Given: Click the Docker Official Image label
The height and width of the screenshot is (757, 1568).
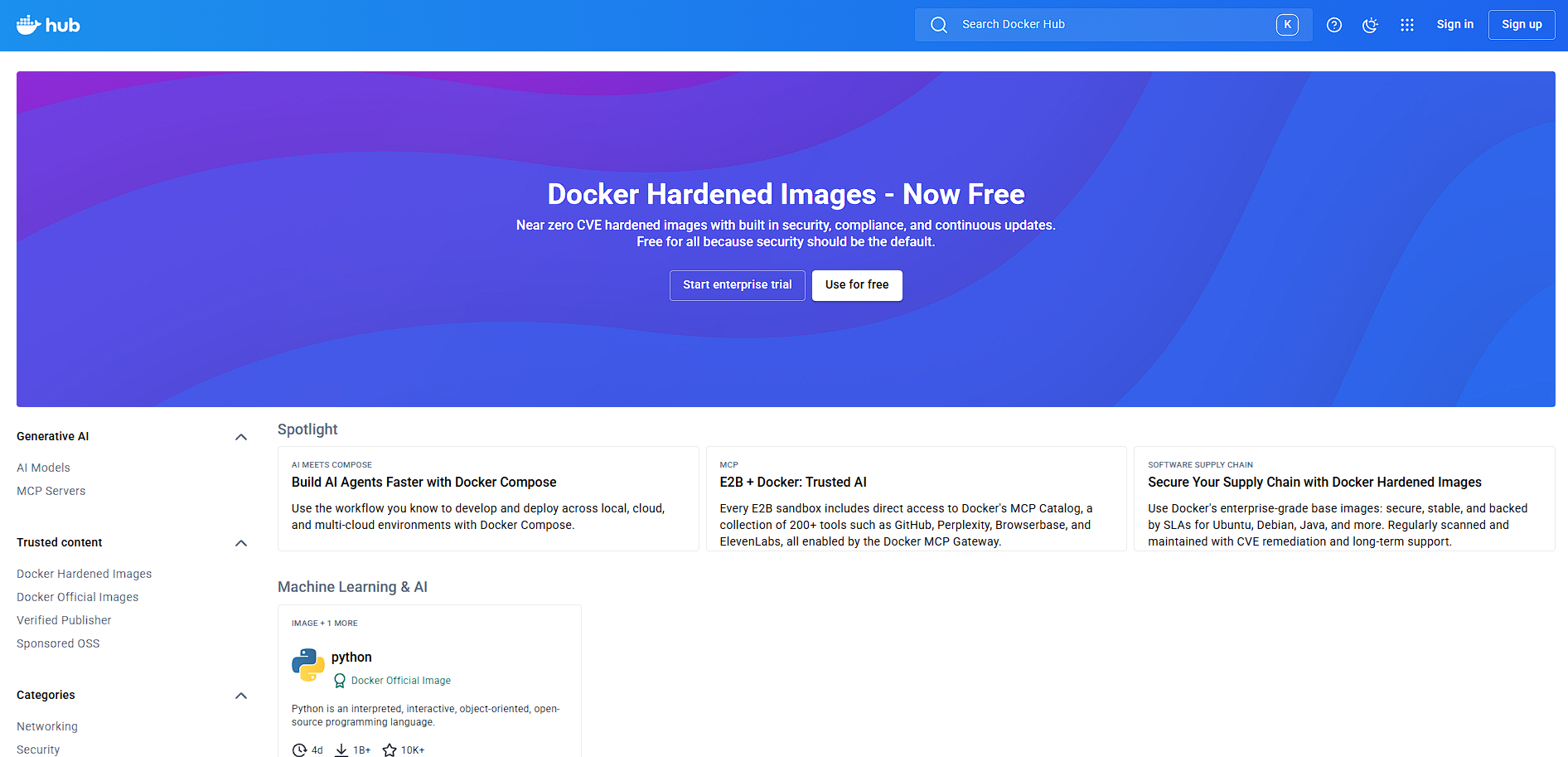Looking at the screenshot, I should click(x=401, y=681).
